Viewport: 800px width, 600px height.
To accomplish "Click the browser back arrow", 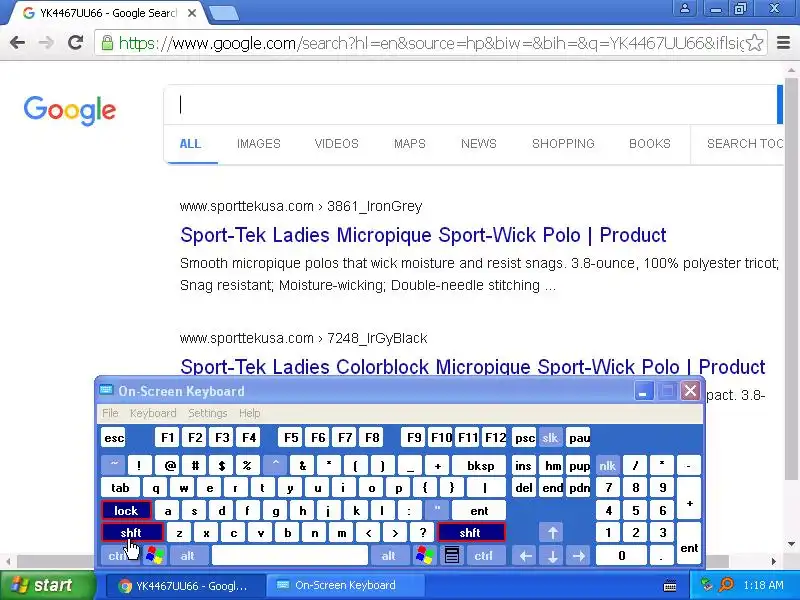I will tap(17, 43).
